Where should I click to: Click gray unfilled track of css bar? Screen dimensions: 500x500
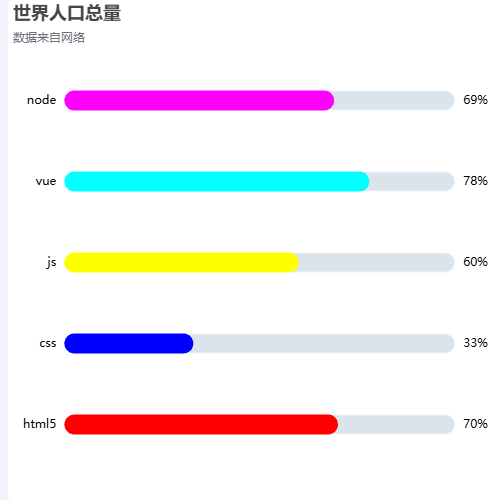point(324,343)
